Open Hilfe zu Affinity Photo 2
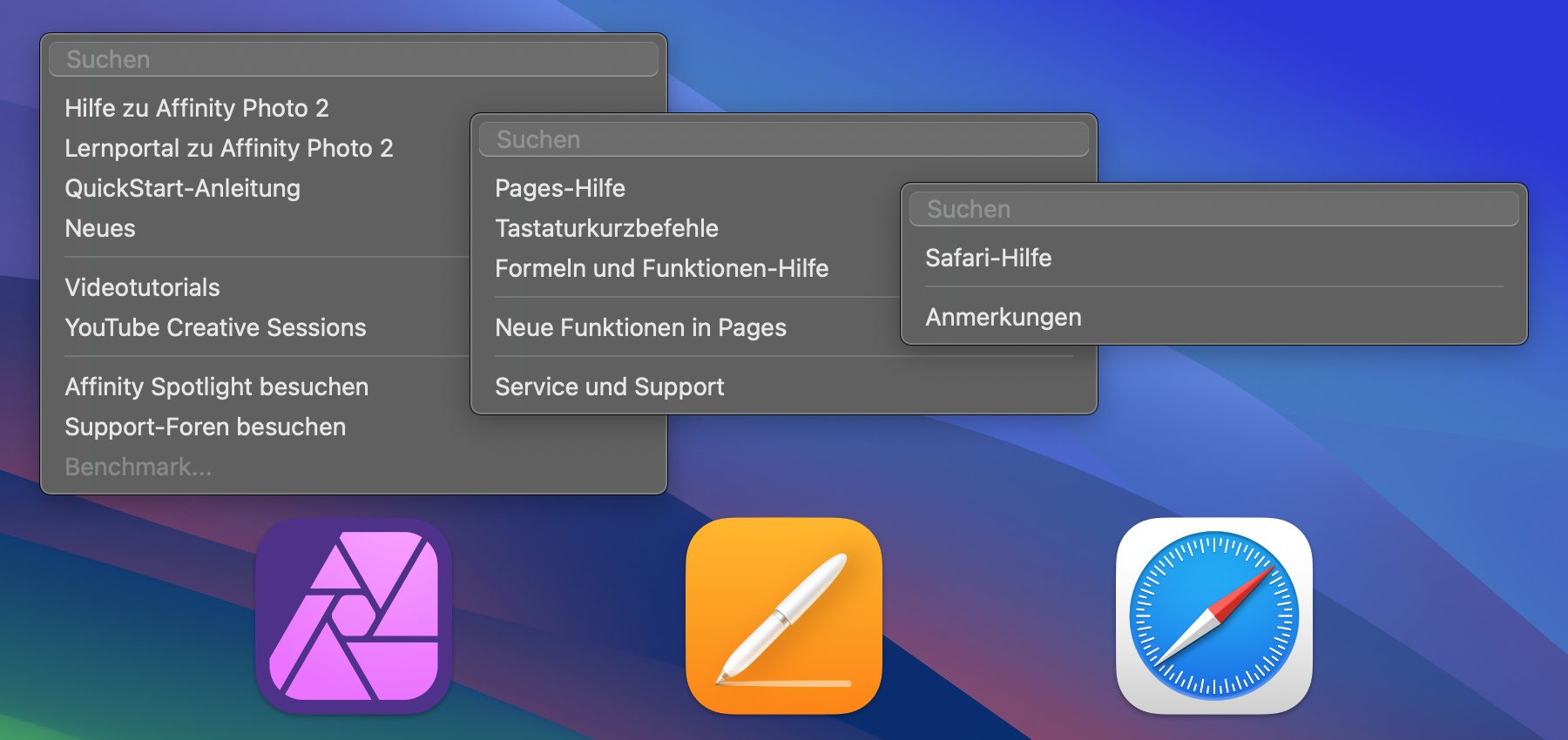This screenshot has height=740, width=1568. click(x=197, y=108)
